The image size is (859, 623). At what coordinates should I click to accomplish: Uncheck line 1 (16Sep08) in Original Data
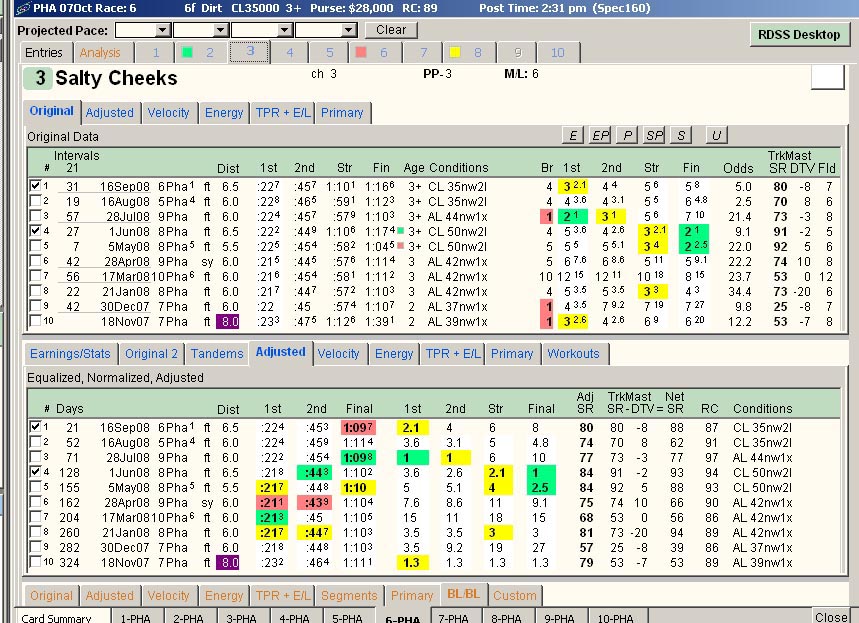[x=36, y=186]
